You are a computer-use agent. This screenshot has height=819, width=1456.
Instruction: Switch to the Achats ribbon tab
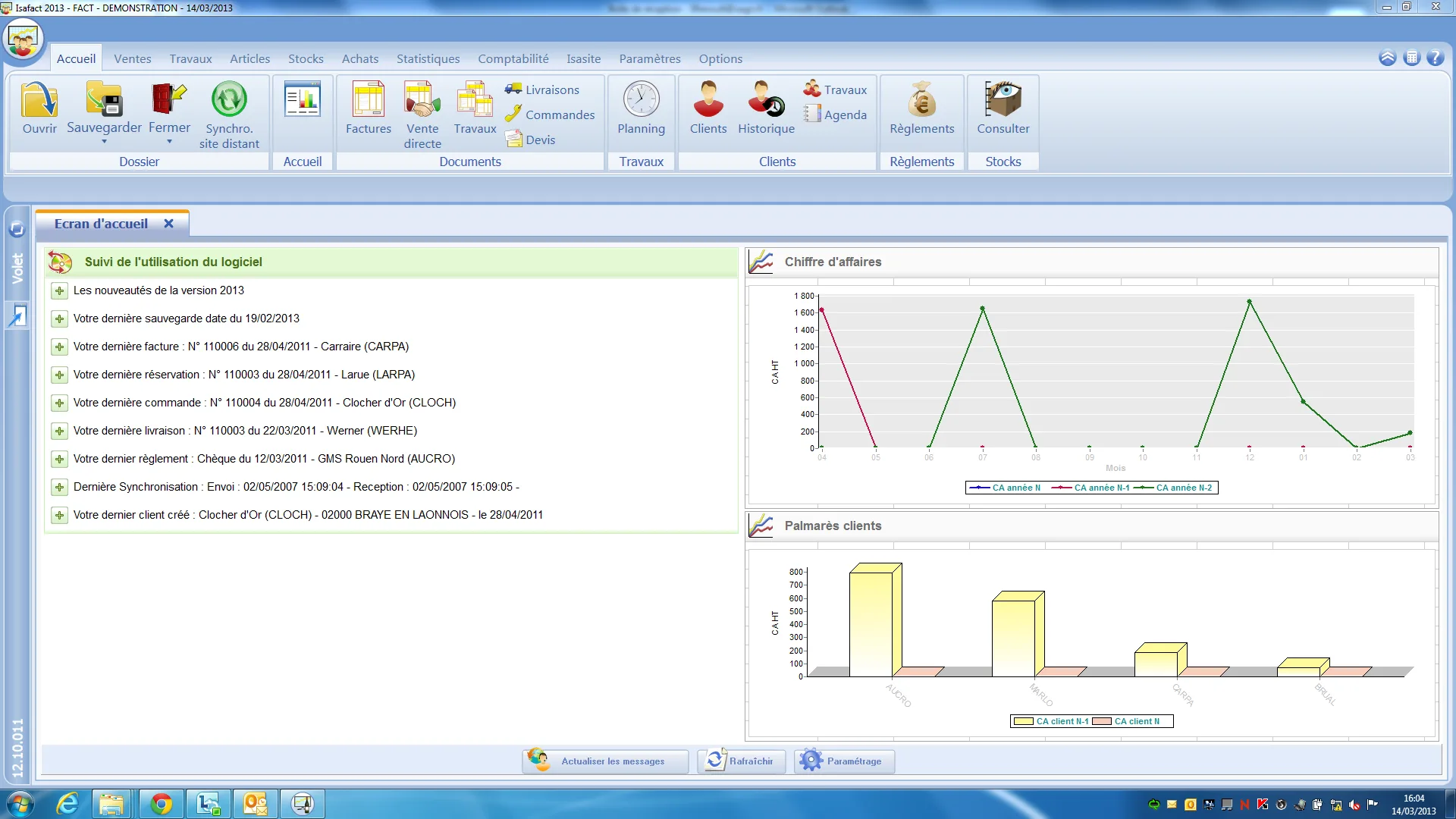click(360, 58)
